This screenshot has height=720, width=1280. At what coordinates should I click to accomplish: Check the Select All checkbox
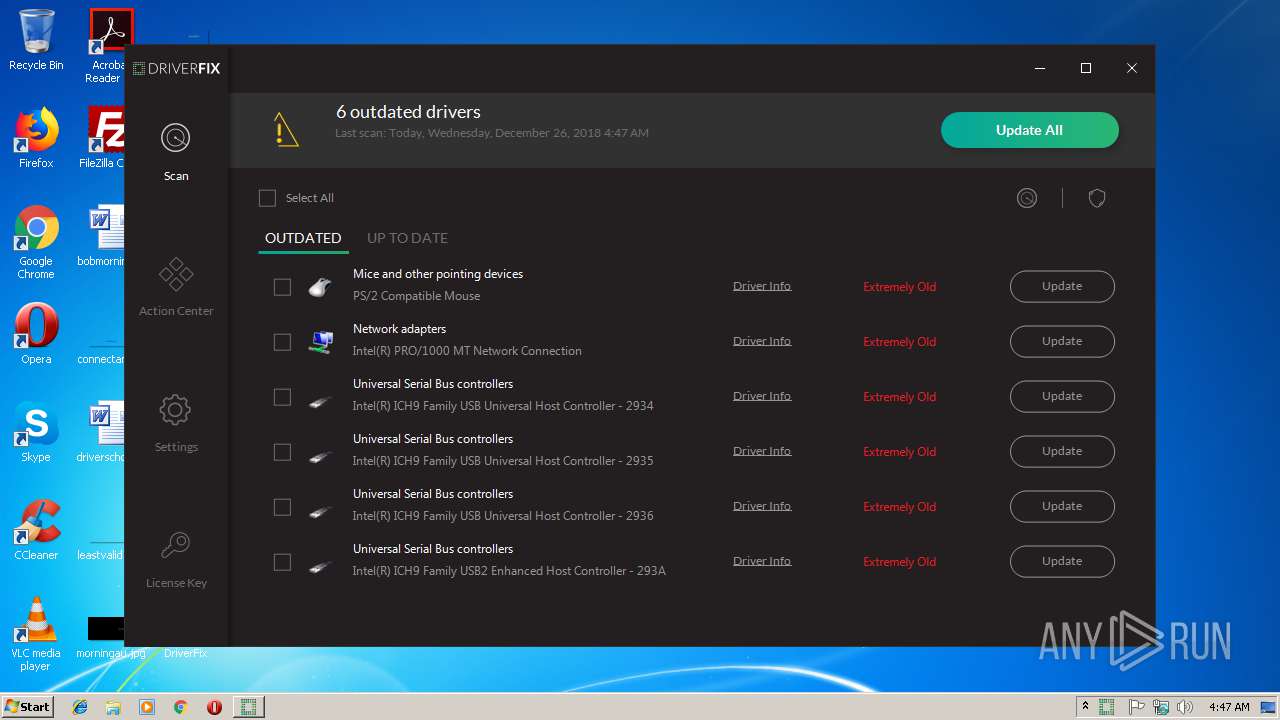coord(267,198)
